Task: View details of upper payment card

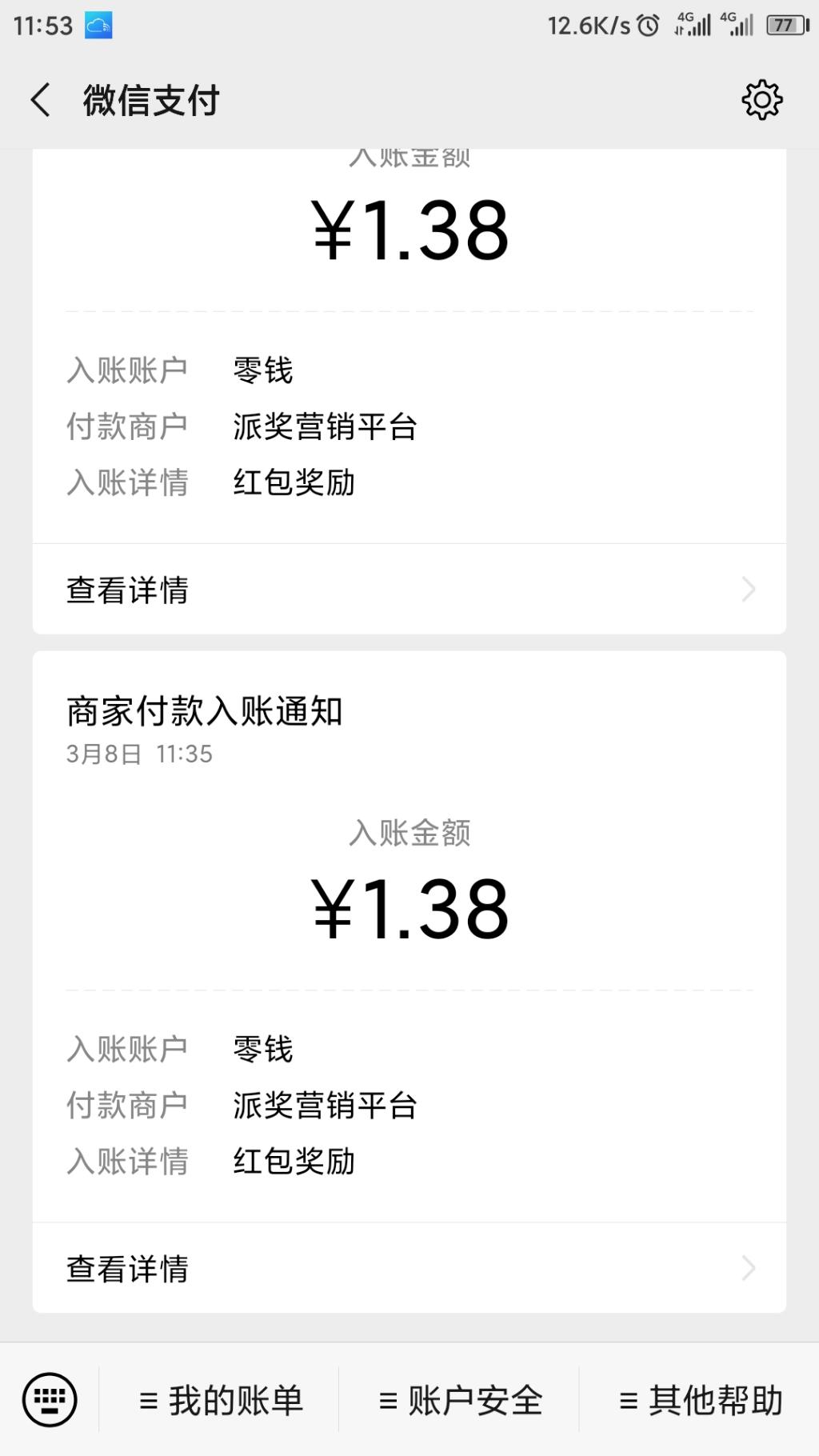Action: 128,590
